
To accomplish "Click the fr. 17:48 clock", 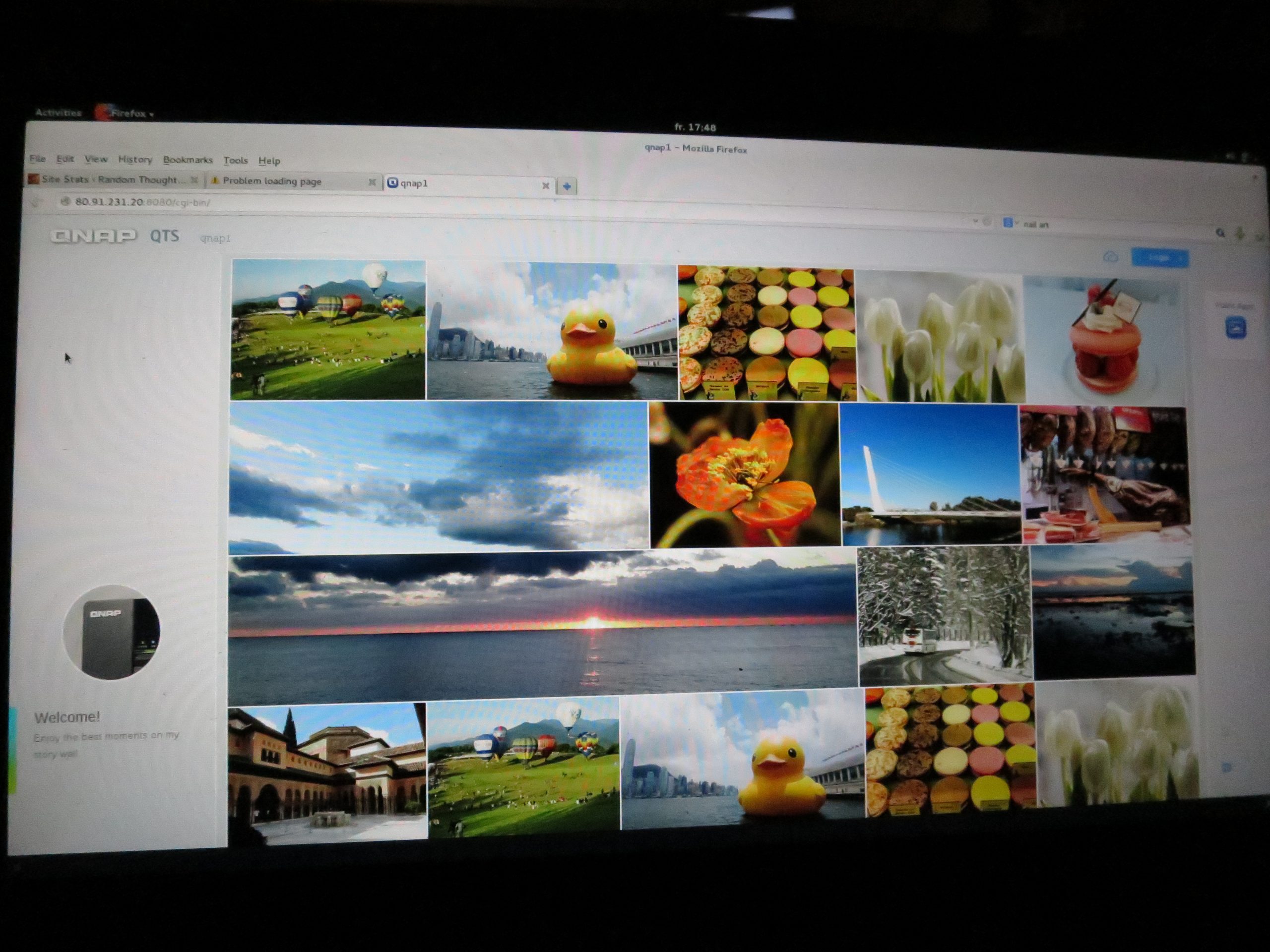I will click(x=695, y=127).
